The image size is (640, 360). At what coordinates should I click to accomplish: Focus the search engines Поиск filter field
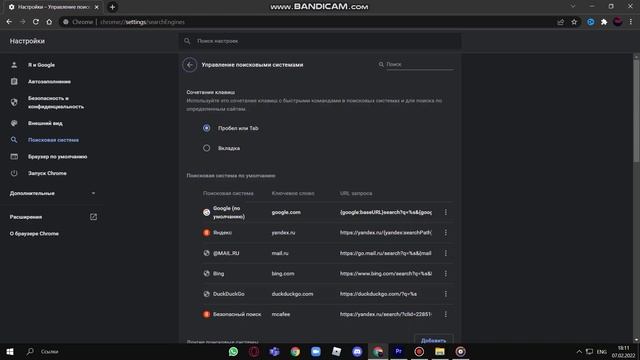coord(420,64)
